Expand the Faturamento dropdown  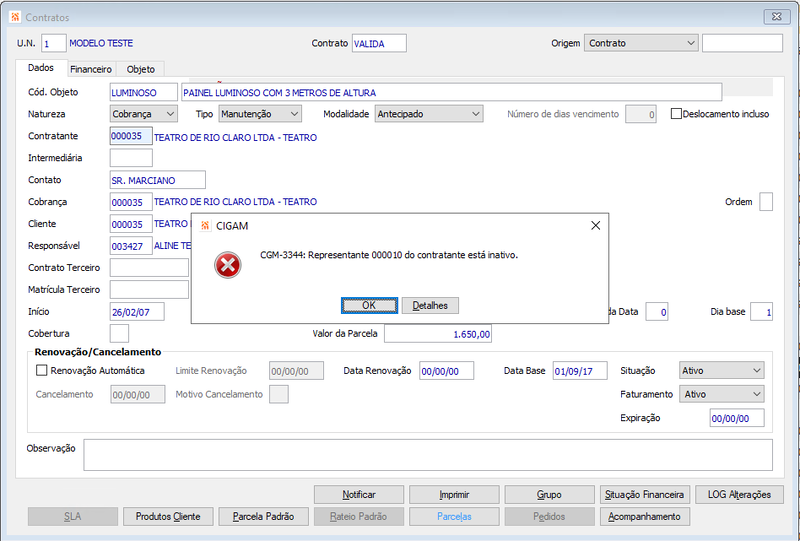coord(721,394)
